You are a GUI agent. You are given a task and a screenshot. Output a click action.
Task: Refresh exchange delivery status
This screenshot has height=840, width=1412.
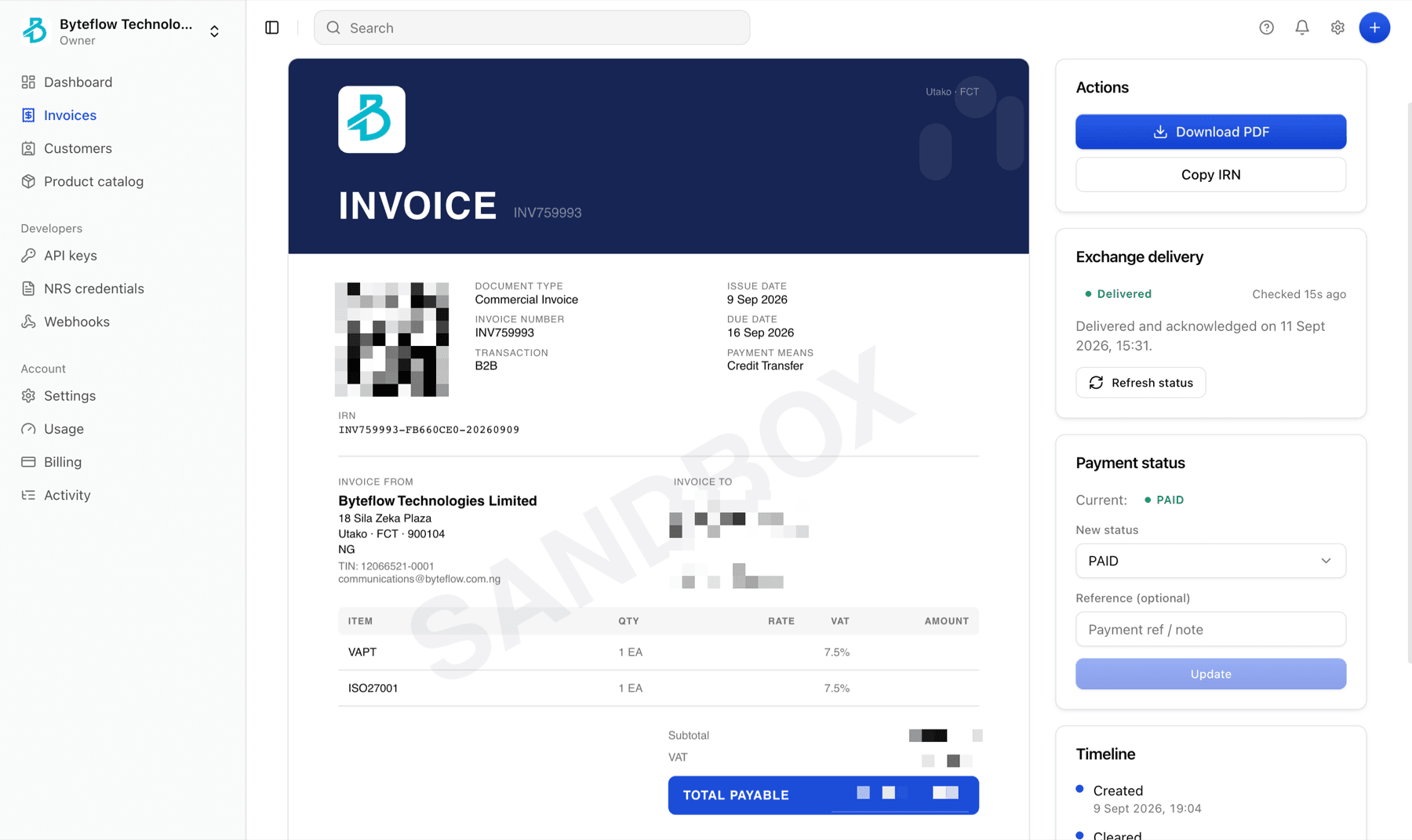tap(1141, 383)
